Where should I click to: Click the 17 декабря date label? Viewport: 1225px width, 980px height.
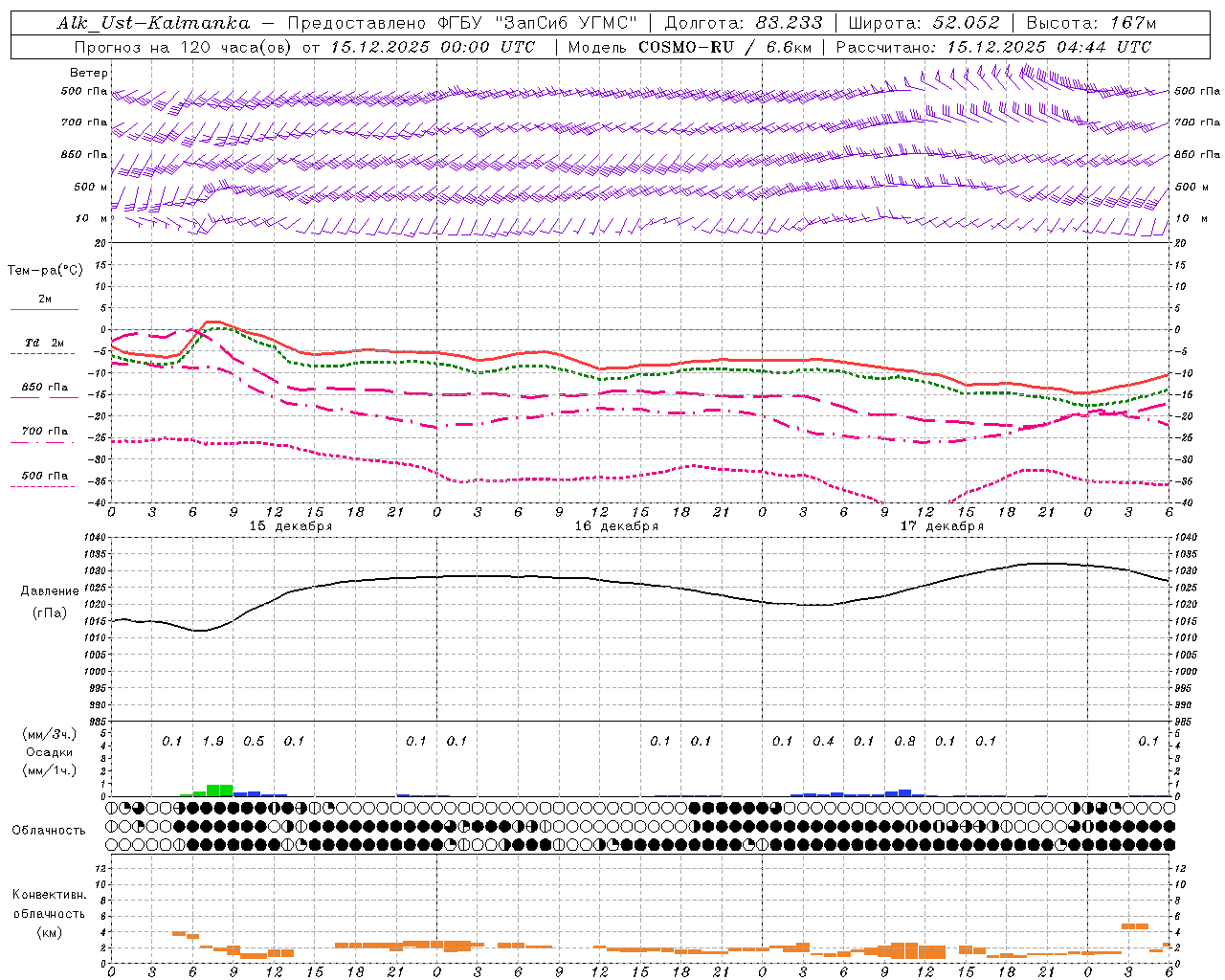(942, 526)
